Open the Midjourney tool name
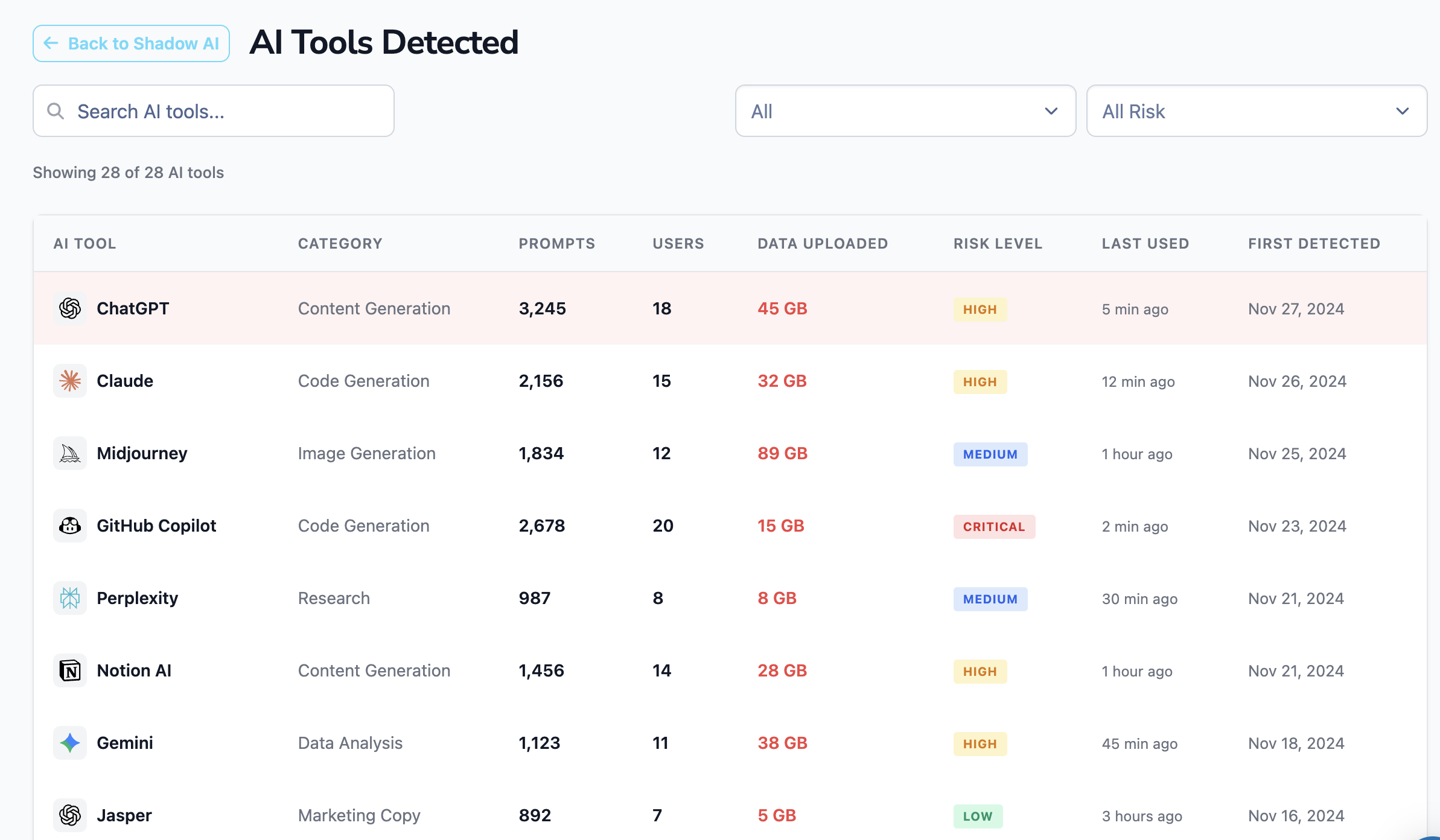 pyautogui.click(x=142, y=453)
